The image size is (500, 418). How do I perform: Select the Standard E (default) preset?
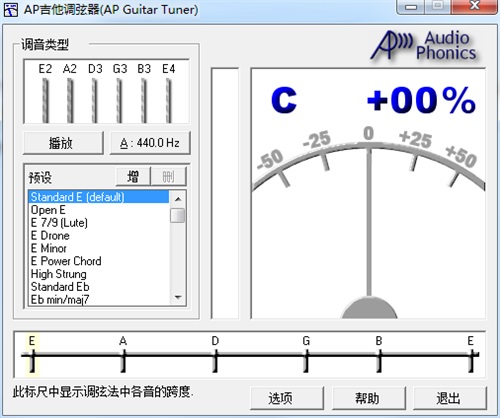point(99,197)
